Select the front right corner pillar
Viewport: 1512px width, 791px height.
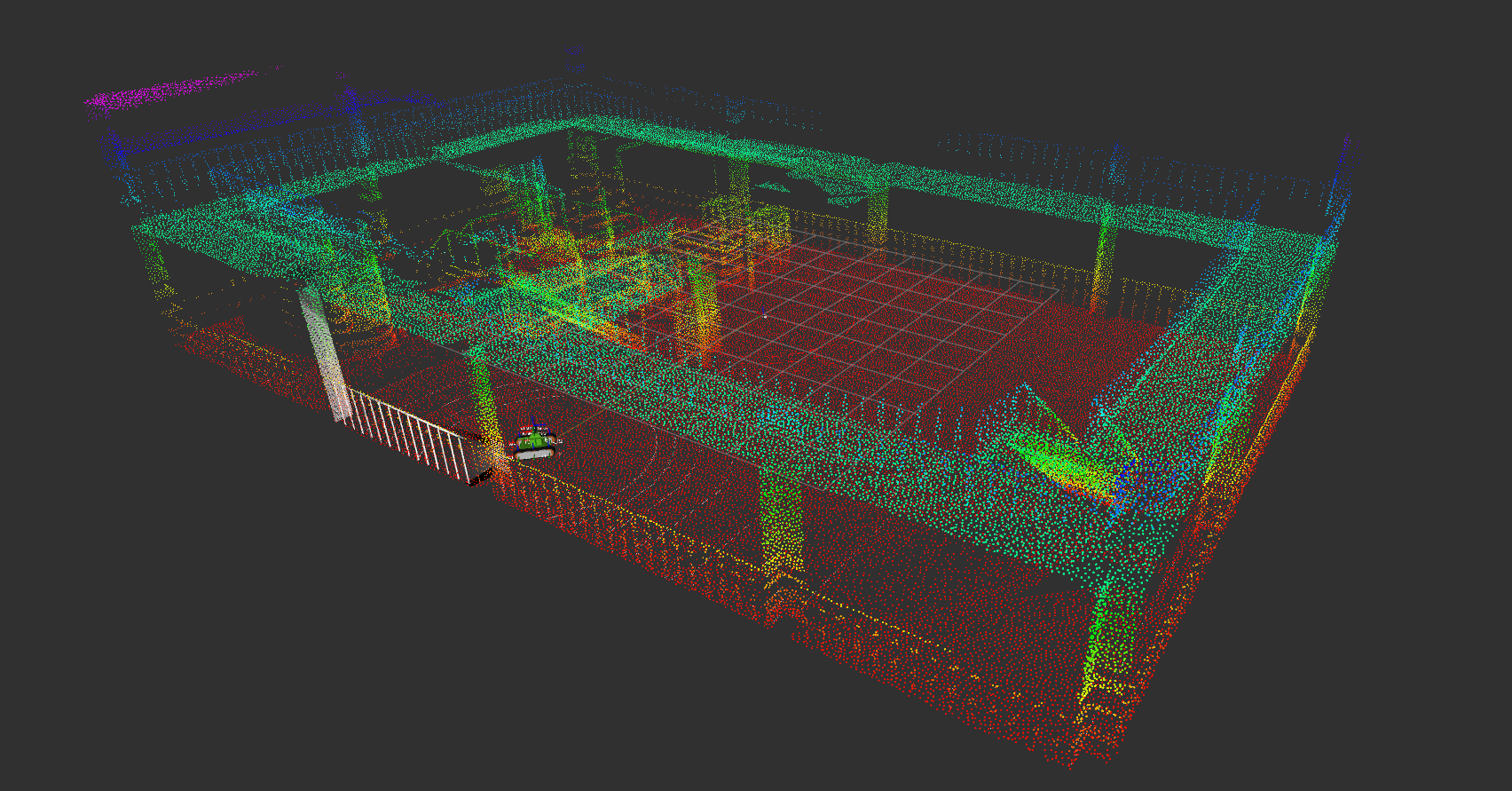click(x=1106, y=648)
